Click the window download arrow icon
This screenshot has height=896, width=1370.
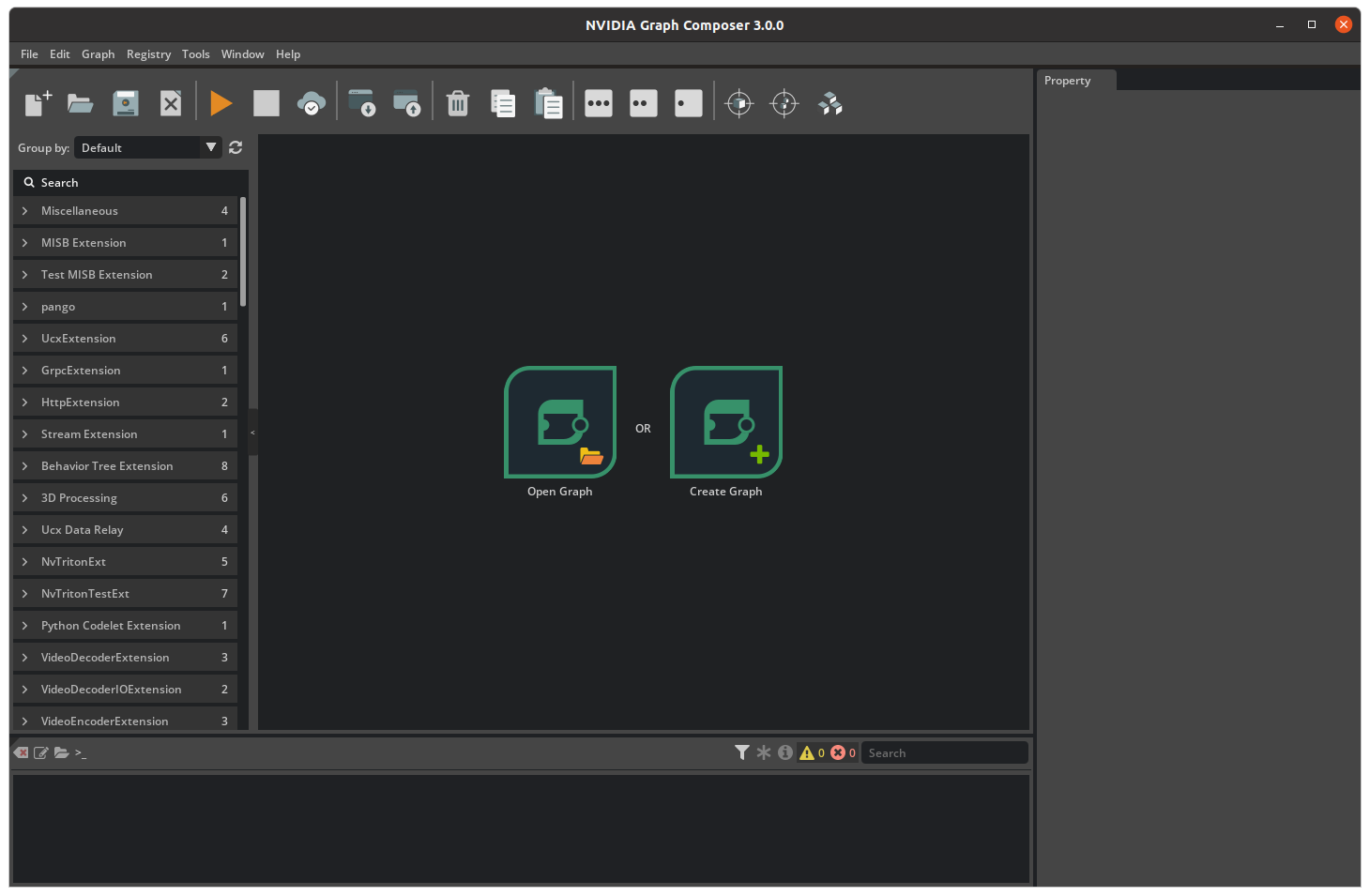coord(362,103)
